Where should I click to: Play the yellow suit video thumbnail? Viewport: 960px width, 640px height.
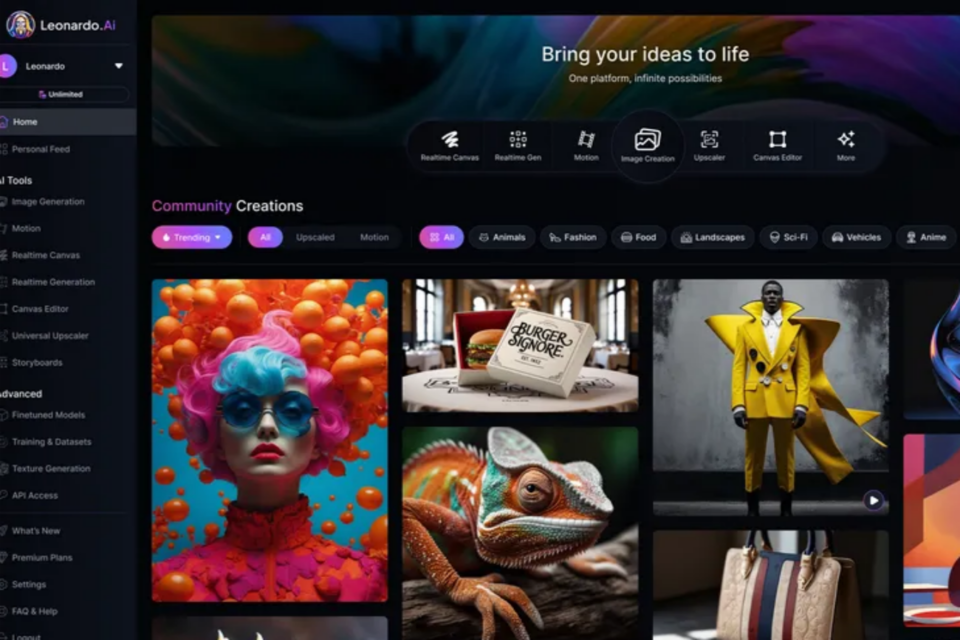click(873, 500)
